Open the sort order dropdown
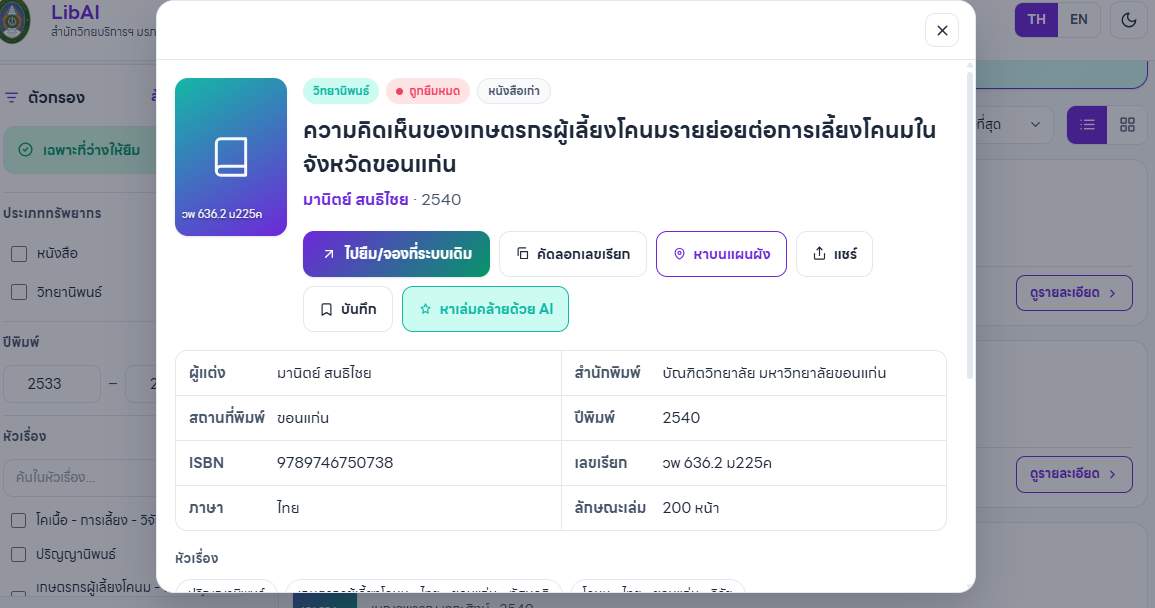 (1009, 125)
